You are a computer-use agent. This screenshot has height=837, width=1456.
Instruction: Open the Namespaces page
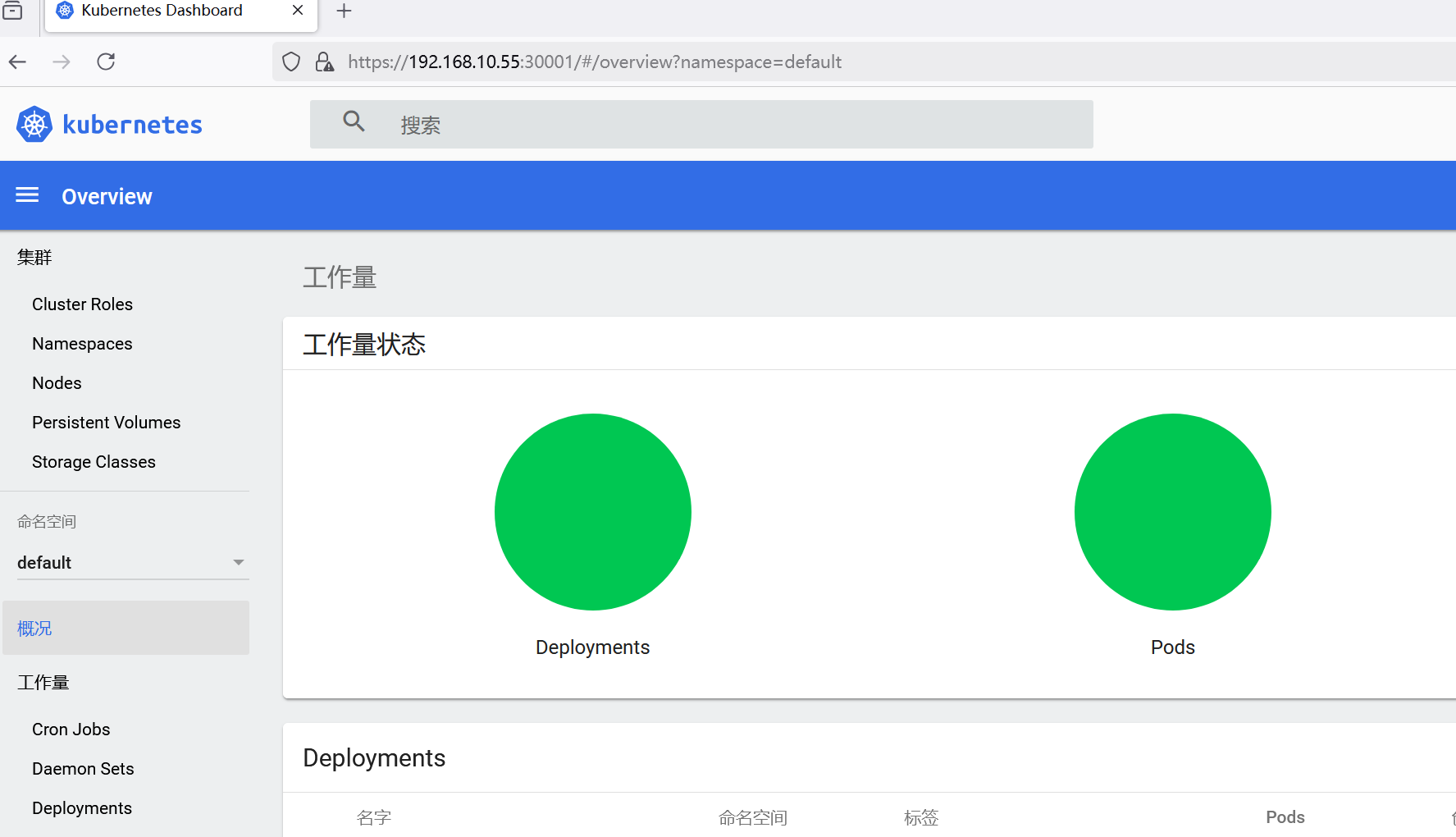coord(82,343)
